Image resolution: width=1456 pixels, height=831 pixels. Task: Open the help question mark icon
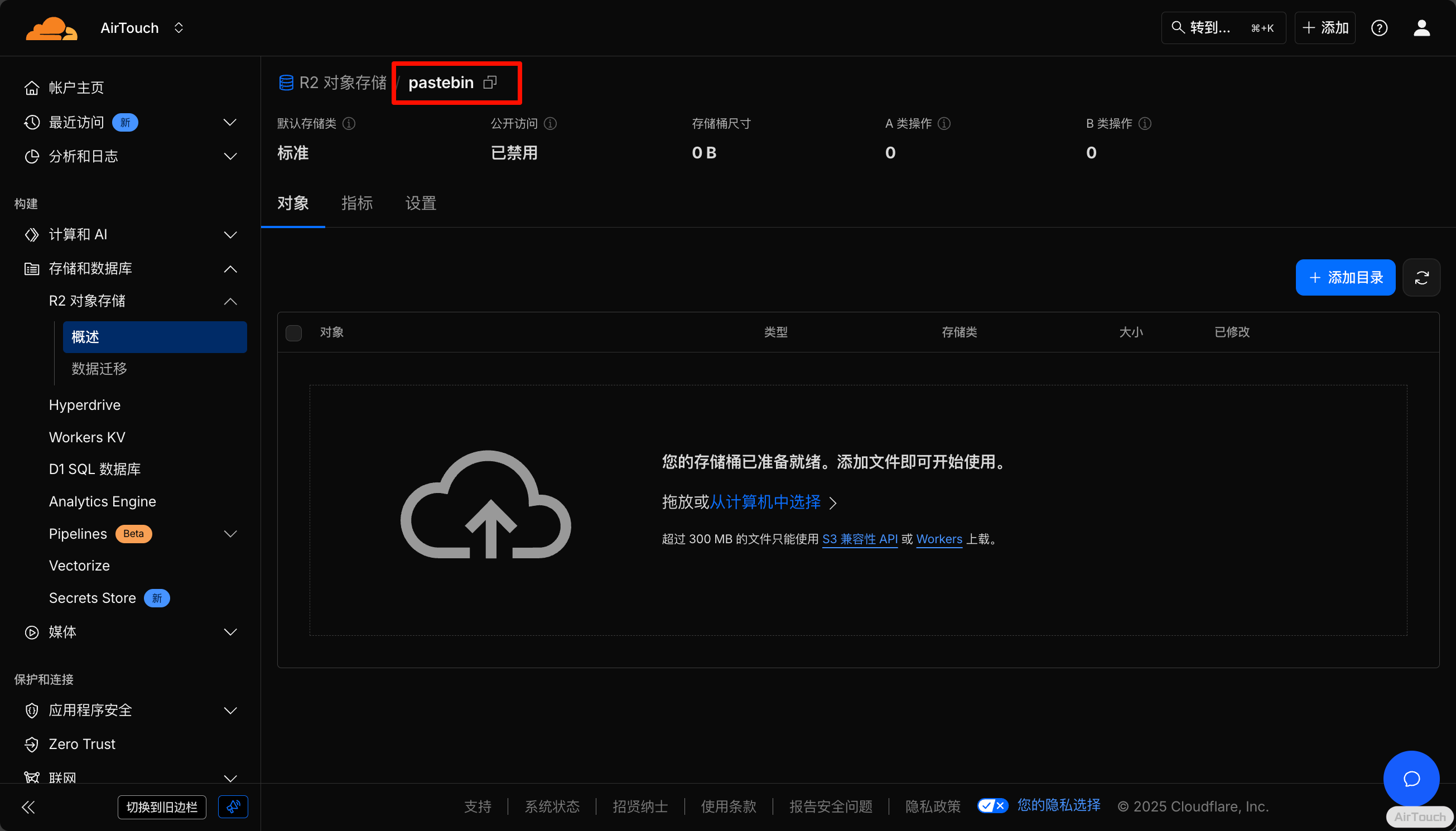tap(1379, 28)
